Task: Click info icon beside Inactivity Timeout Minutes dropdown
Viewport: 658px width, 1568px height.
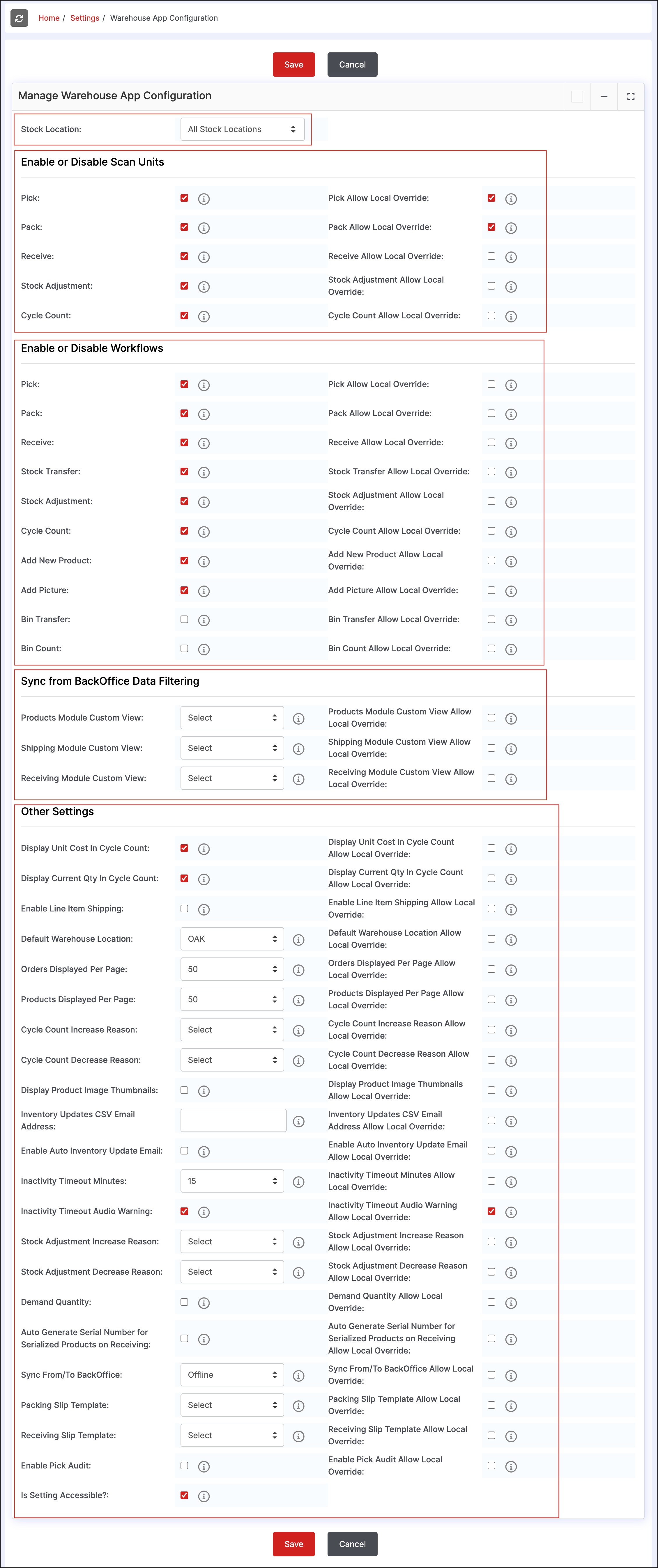Action: (298, 1182)
